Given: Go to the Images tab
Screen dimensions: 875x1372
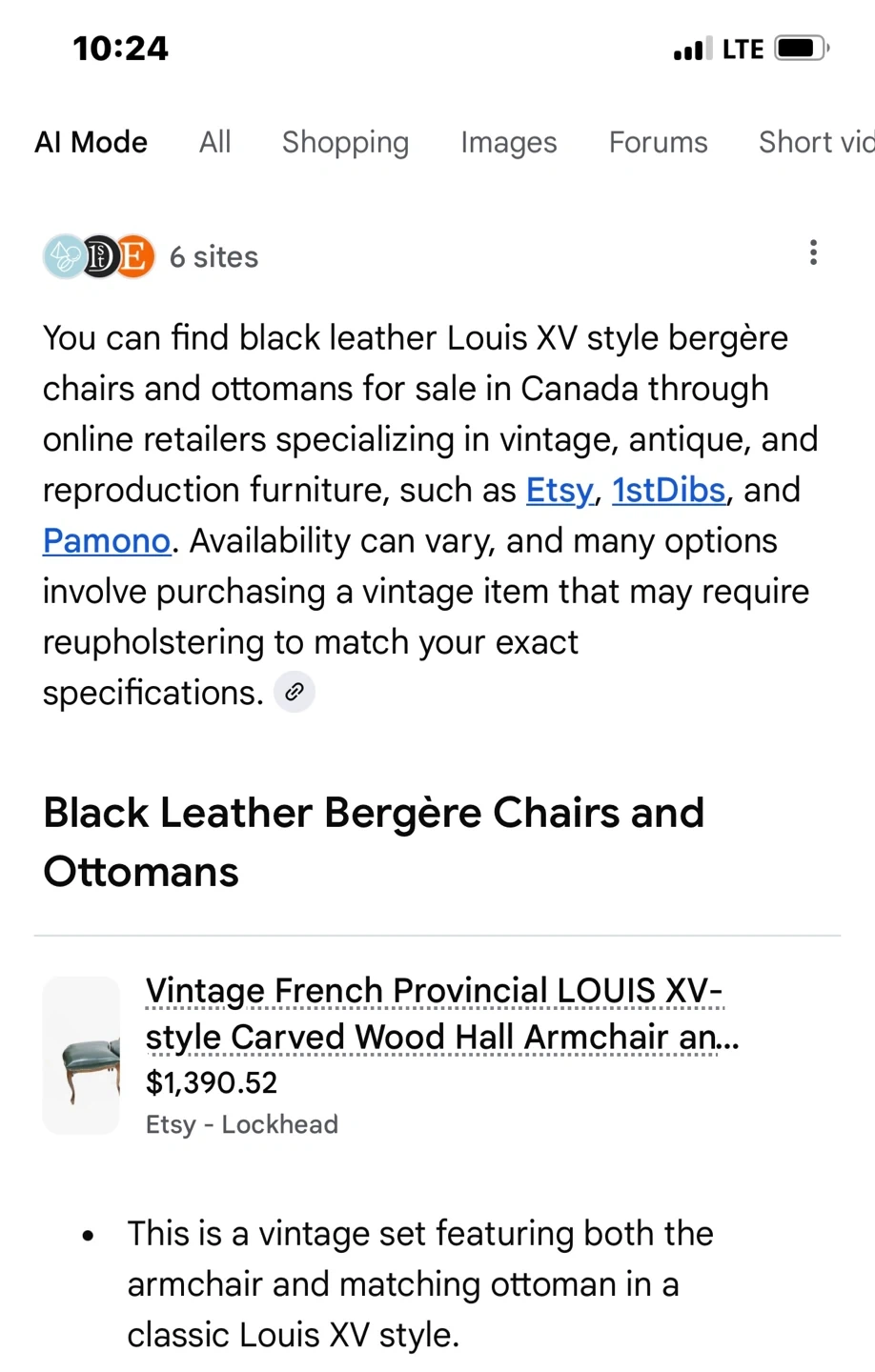Looking at the screenshot, I should (509, 142).
